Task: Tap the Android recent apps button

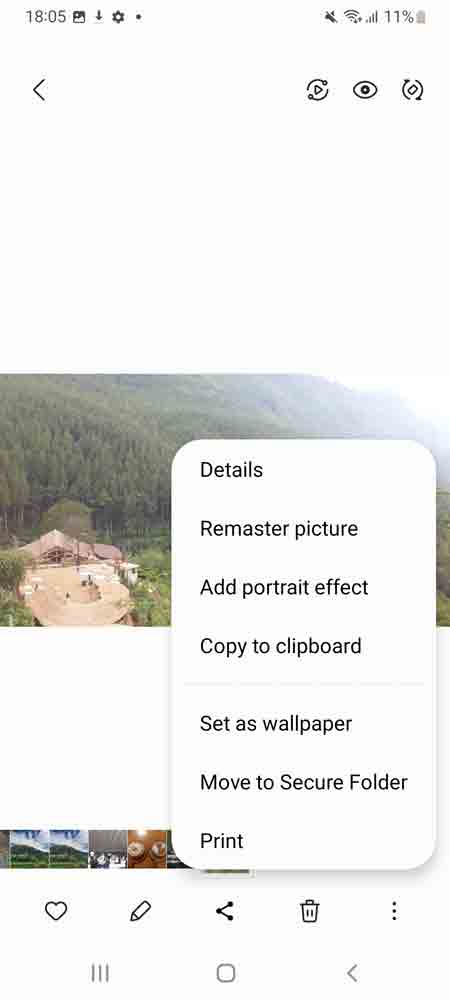Action: pos(100,973)
